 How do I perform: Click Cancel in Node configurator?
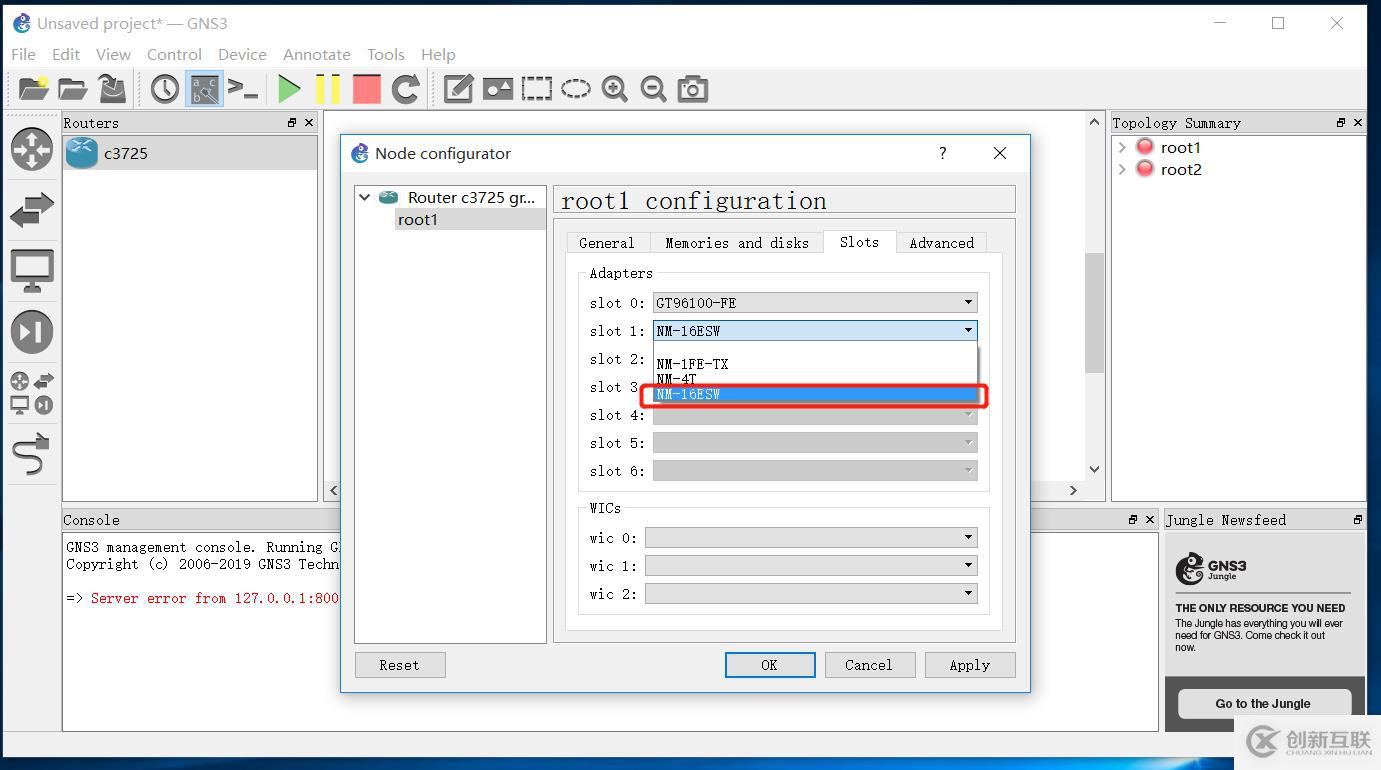[868, 665]
